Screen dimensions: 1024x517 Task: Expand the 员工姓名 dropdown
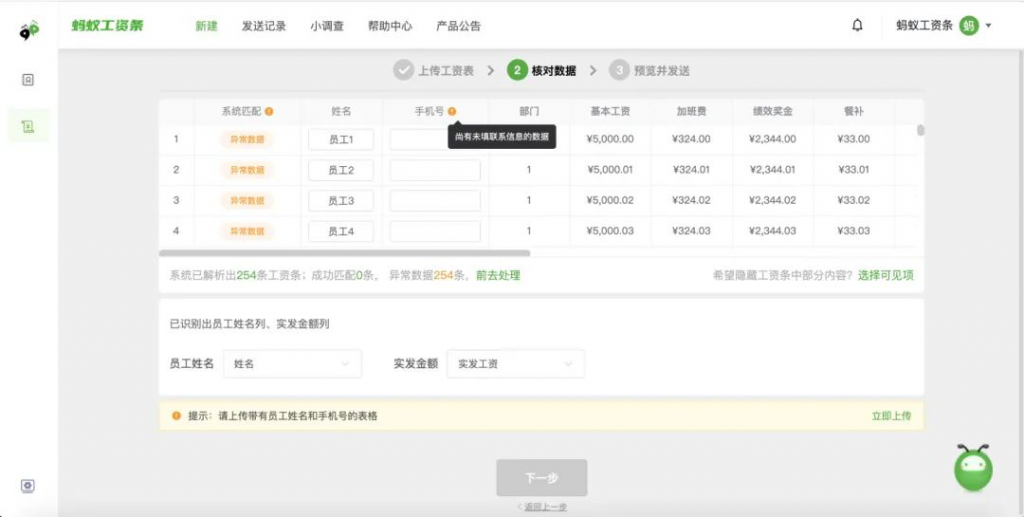pyautogui.click(x=292, y=364)
